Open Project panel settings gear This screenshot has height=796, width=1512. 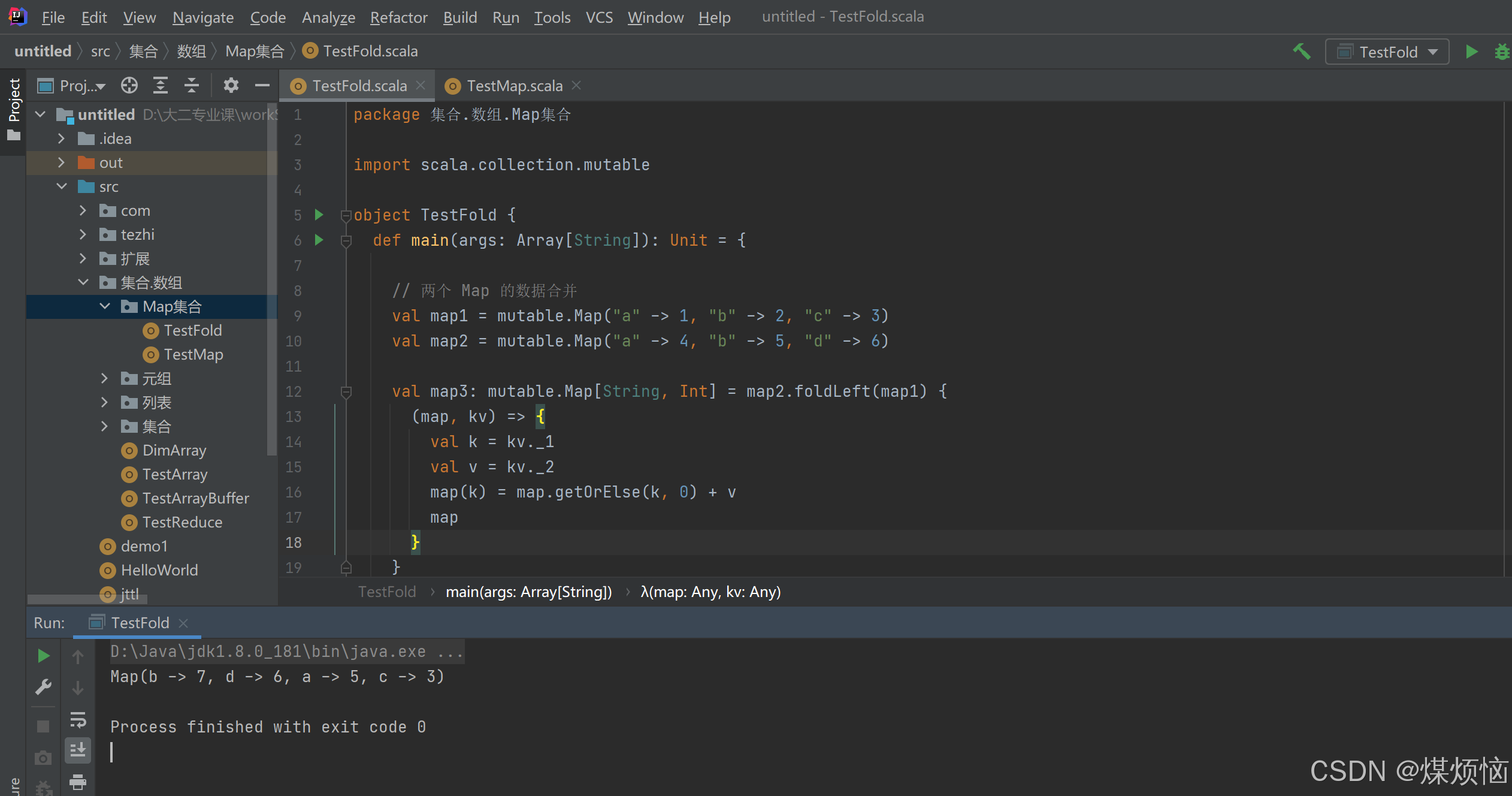pos(231,86)
